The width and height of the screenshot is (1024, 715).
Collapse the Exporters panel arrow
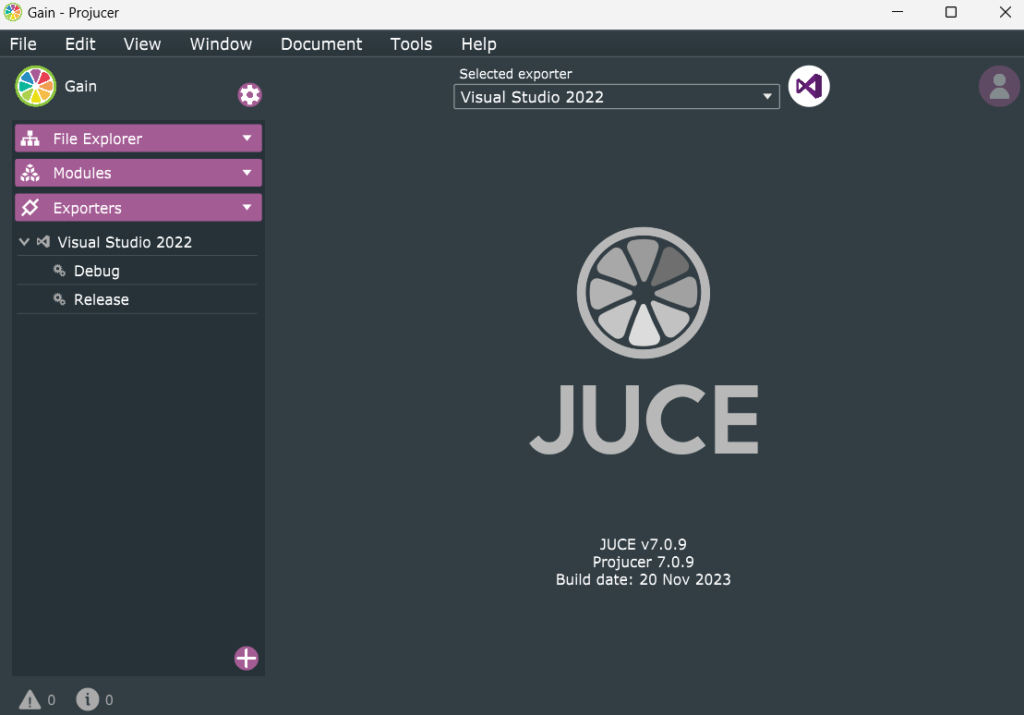[x=247, y=208]
